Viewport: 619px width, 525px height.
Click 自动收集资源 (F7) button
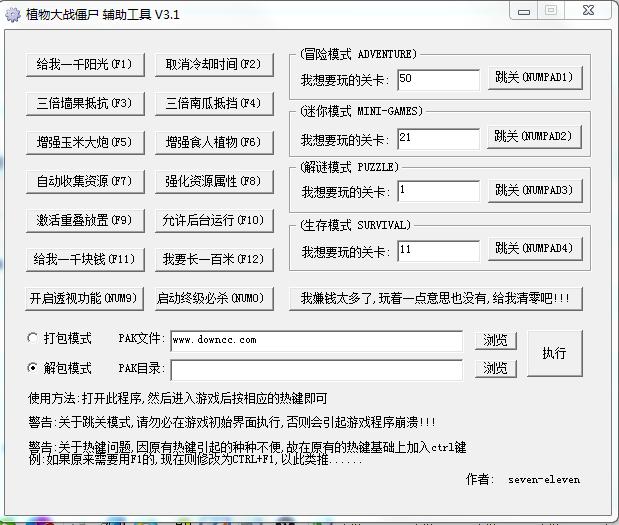[84, 181]
